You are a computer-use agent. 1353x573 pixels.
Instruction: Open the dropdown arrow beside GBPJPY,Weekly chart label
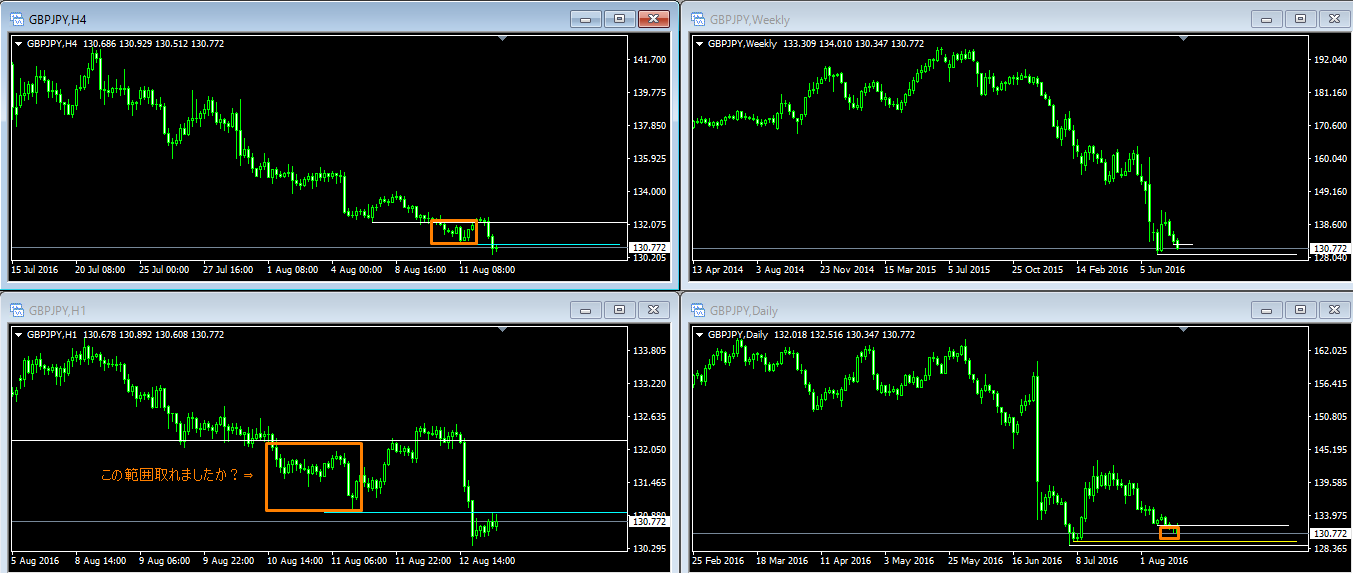point(698,44)
